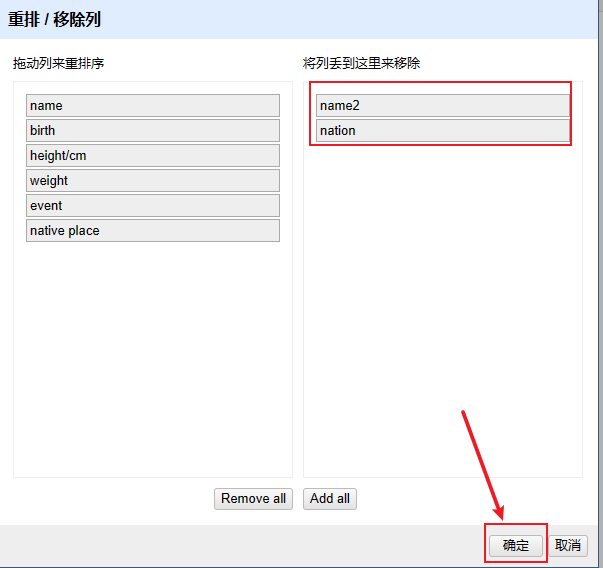Screen dimensions: 603x568
Task: Select the event column item
Action: [x=153, y=205]
